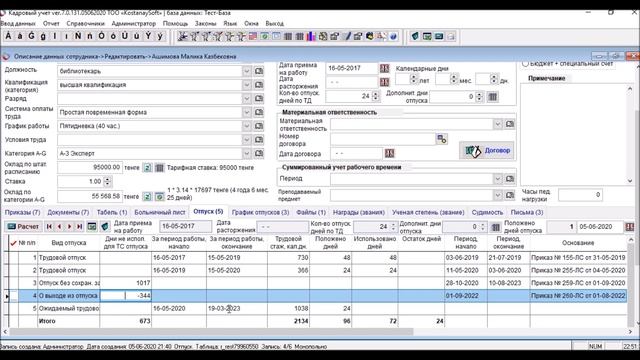
Task: Click the icon beside Номер договора field
Action: tap(441, 139)
